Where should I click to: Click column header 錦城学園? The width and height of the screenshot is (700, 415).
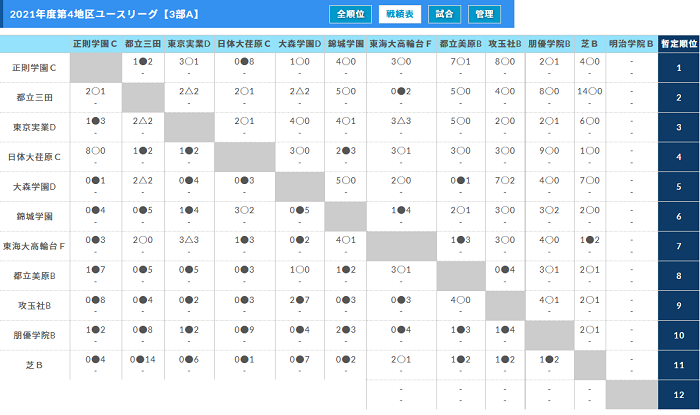(346, 44)
